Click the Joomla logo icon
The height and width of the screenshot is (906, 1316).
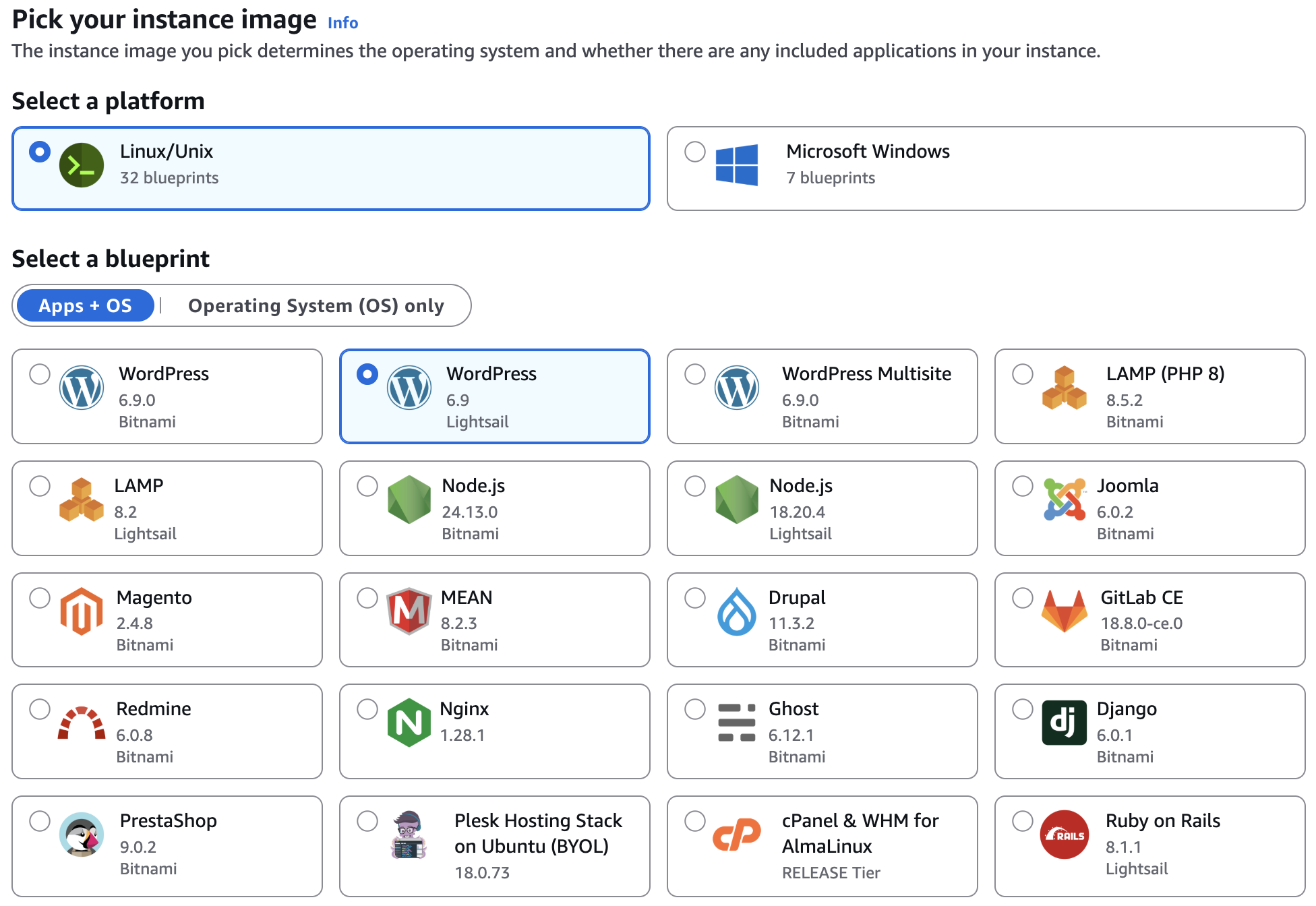[1064, 500]
